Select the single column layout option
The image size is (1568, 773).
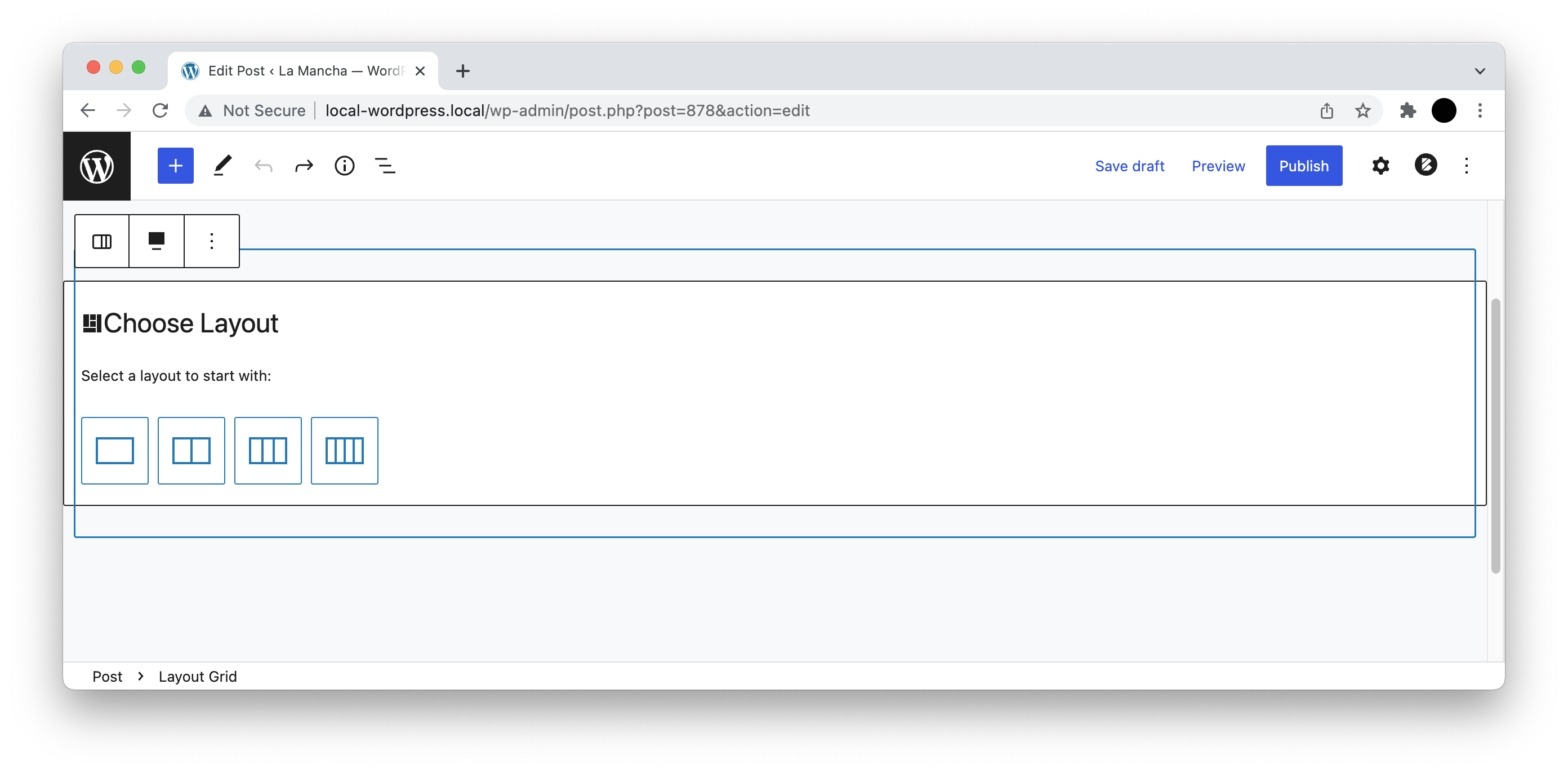pos(114,451)
